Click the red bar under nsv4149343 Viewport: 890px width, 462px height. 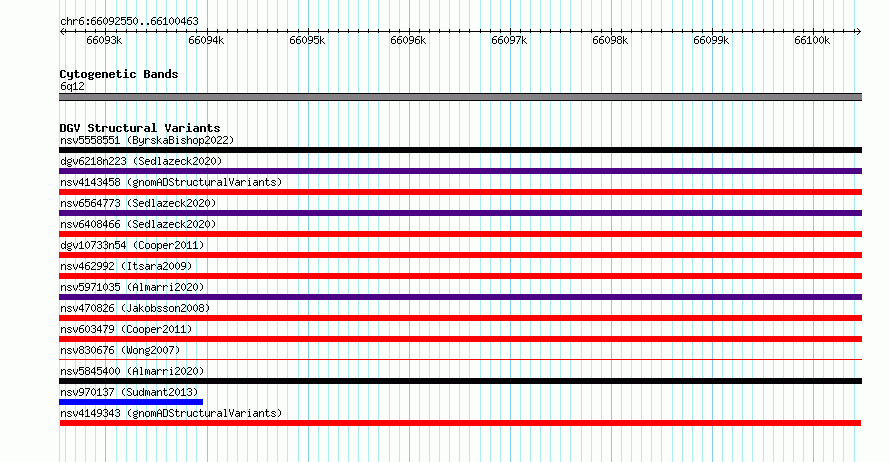460,423
